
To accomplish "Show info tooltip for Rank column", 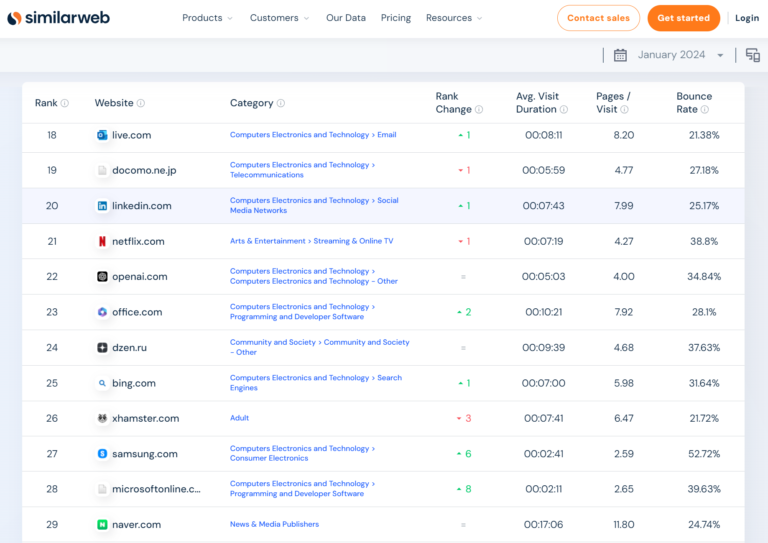I will click(65, 103).
